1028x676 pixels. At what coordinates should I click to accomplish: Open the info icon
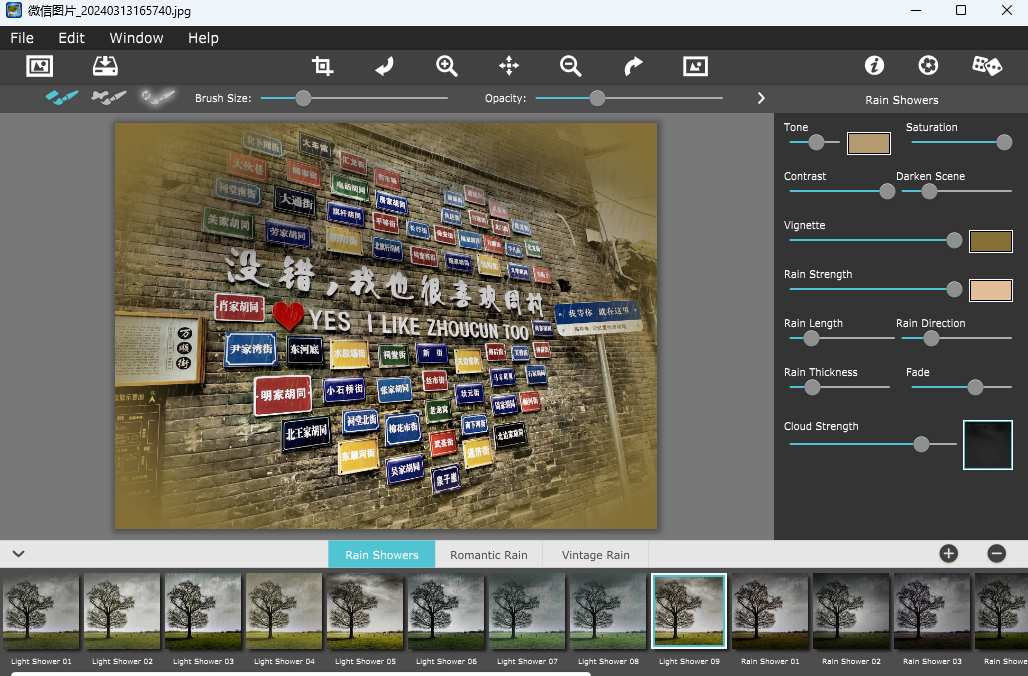coord(874,66)
